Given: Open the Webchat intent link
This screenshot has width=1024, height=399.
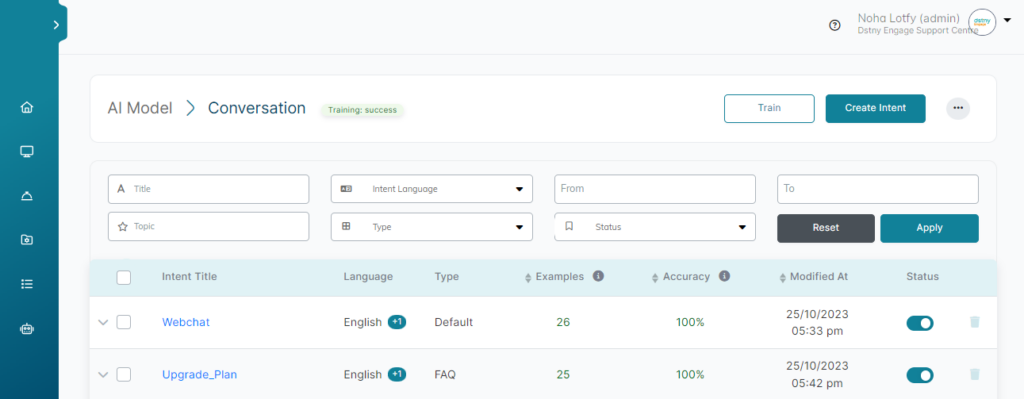Looking at the screenshot, I should (185, 323).
